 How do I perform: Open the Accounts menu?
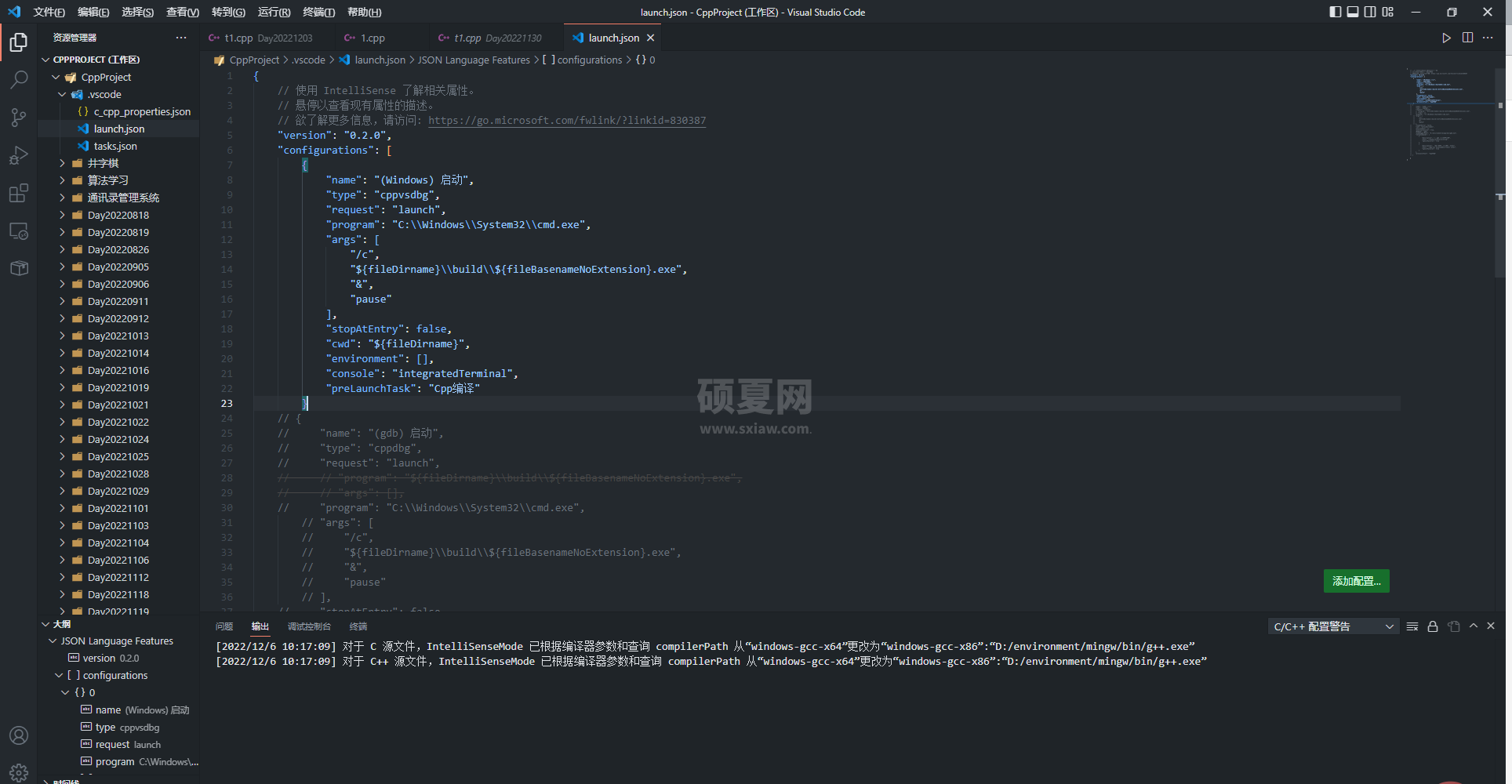19,735
